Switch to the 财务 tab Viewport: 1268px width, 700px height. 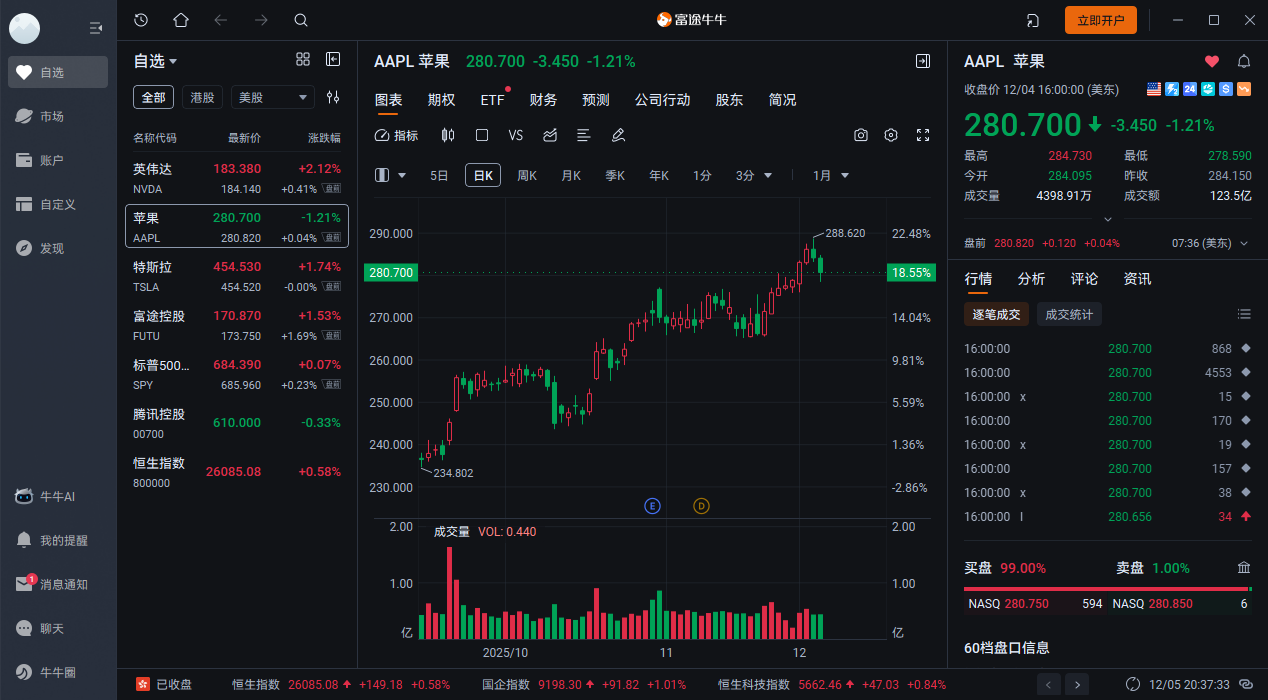[543, 100]
